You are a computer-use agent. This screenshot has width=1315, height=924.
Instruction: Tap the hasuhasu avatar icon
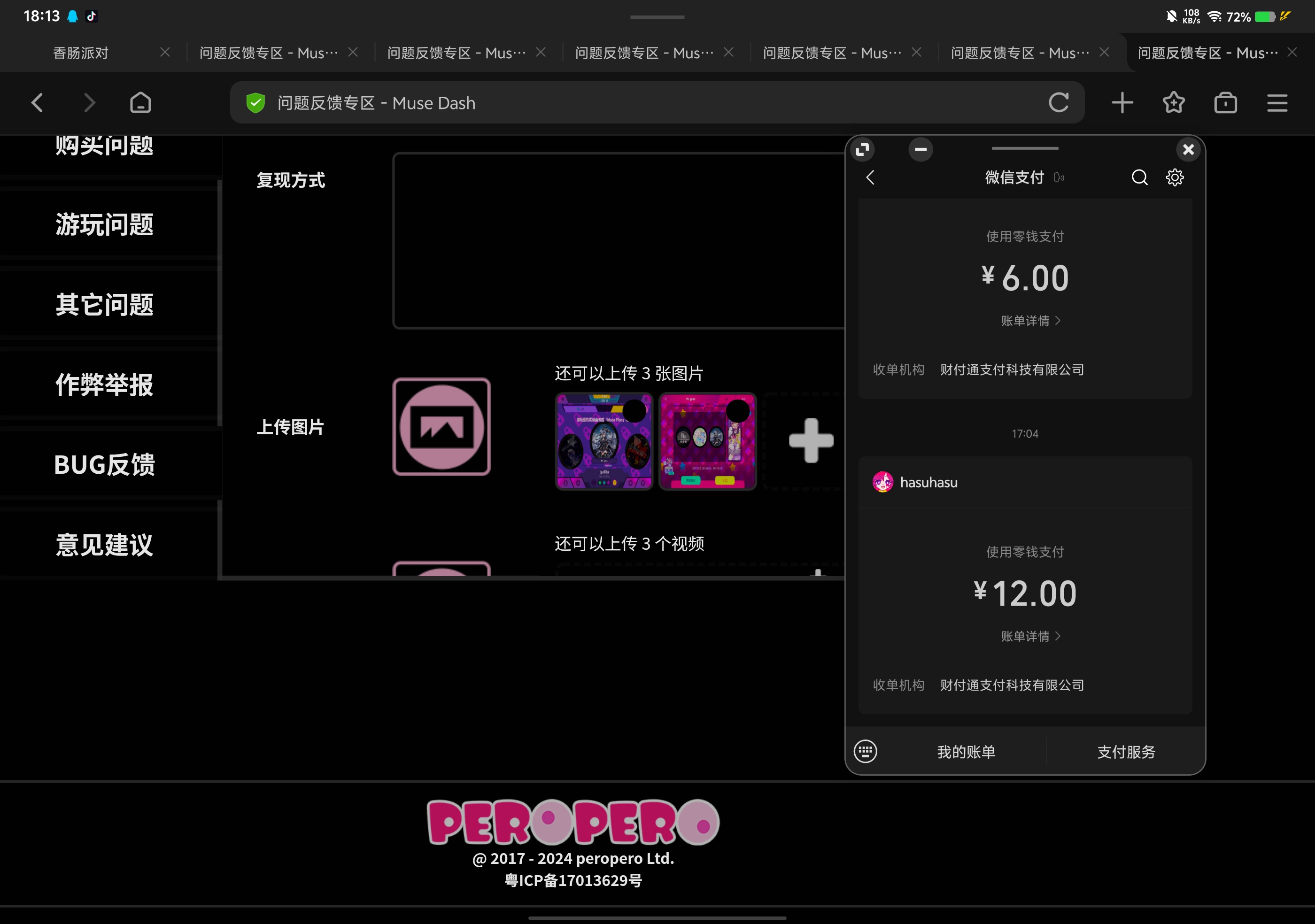tap(882, 482)
